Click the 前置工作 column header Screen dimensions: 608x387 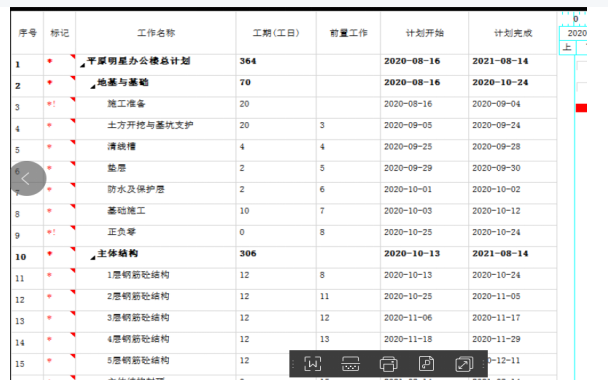(x=349, y=33)
